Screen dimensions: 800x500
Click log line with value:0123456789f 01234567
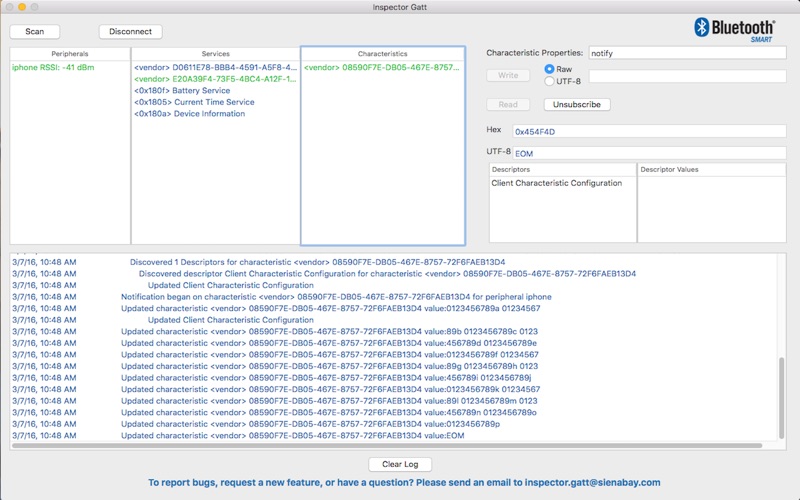point(330,355)
